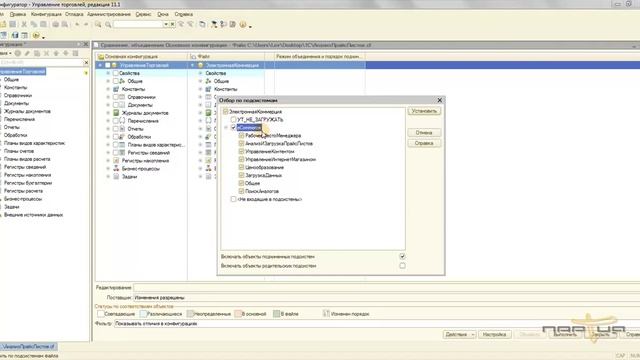
Task: Expand Отчеты in the Основная конфигурация column
Action: coord(108,129)
